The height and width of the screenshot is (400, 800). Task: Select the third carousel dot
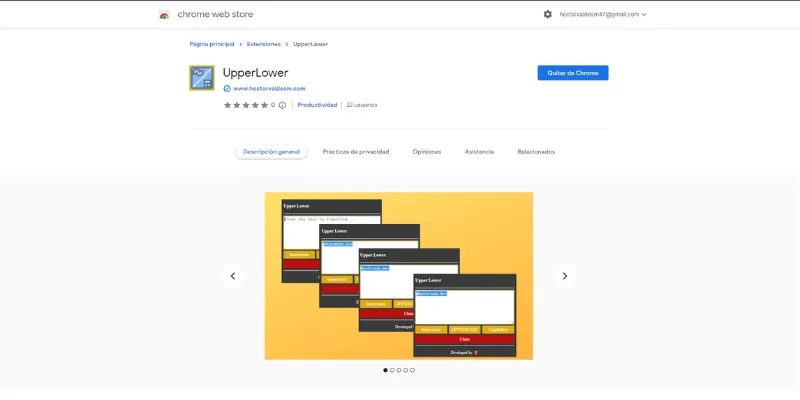(398, 370)
